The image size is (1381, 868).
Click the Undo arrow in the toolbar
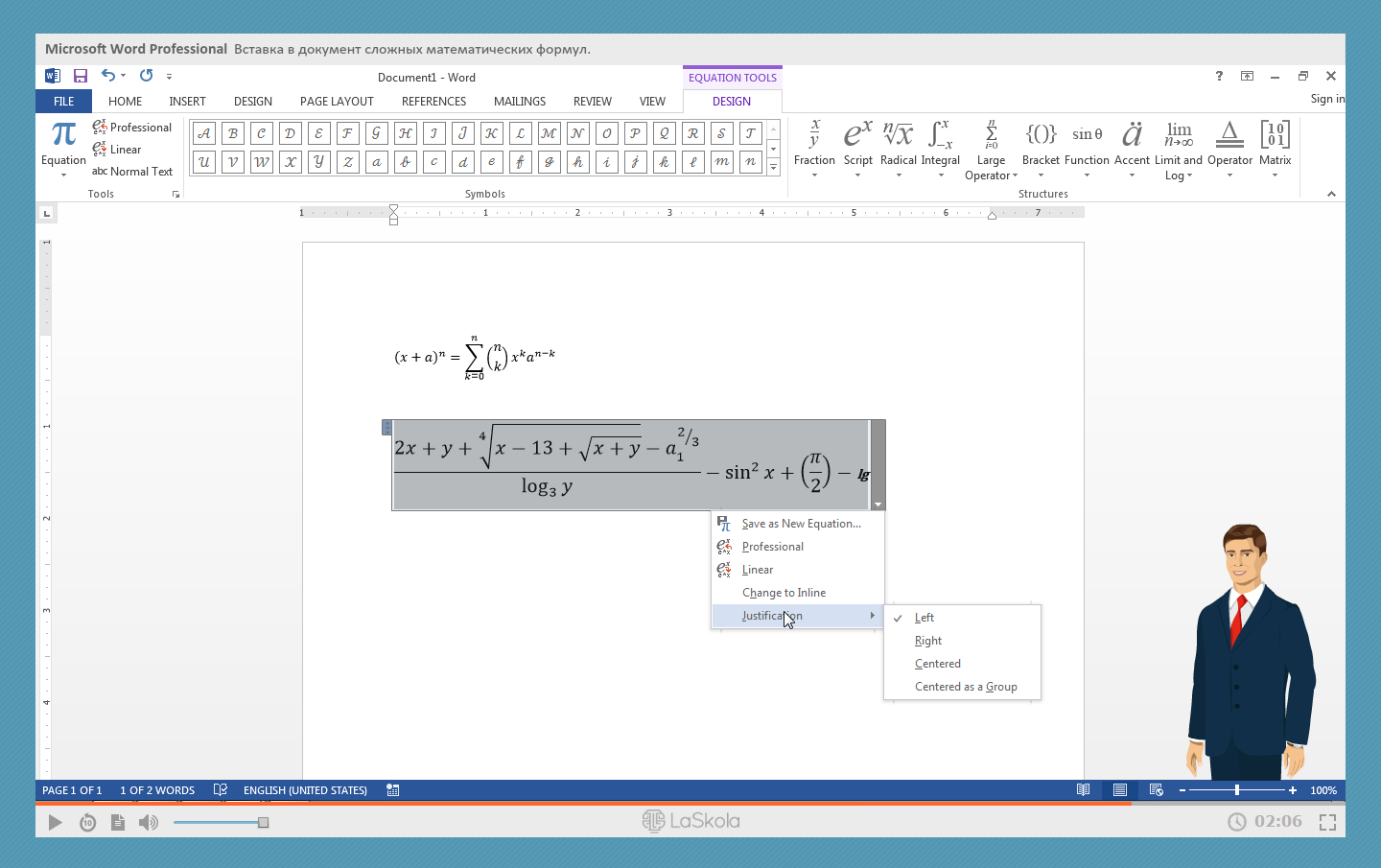(x=108, y=76)
